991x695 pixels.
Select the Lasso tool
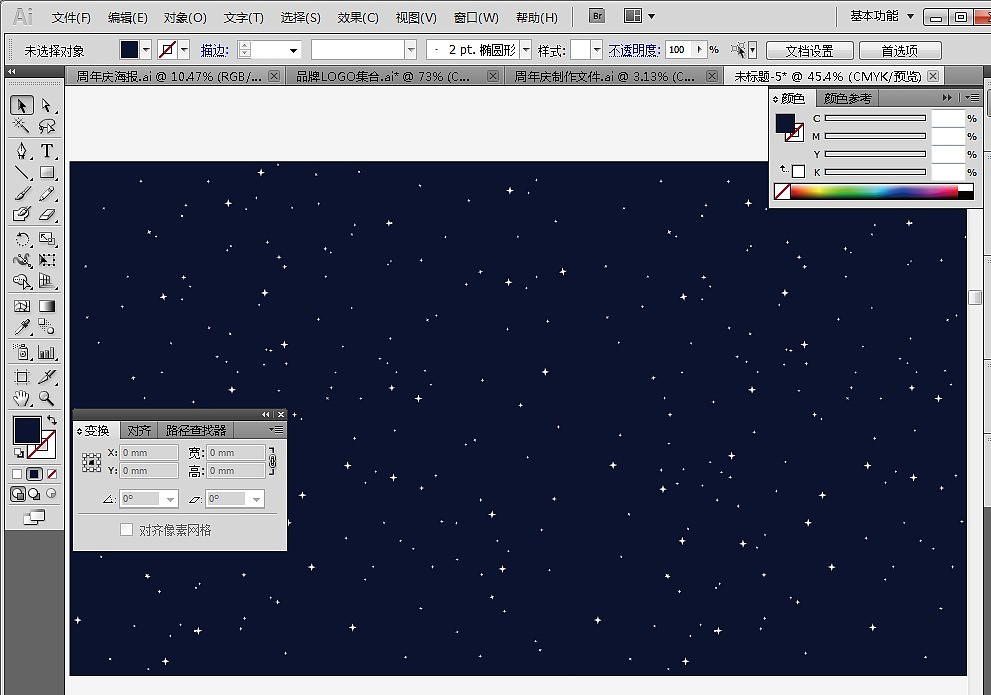point(47,126)
